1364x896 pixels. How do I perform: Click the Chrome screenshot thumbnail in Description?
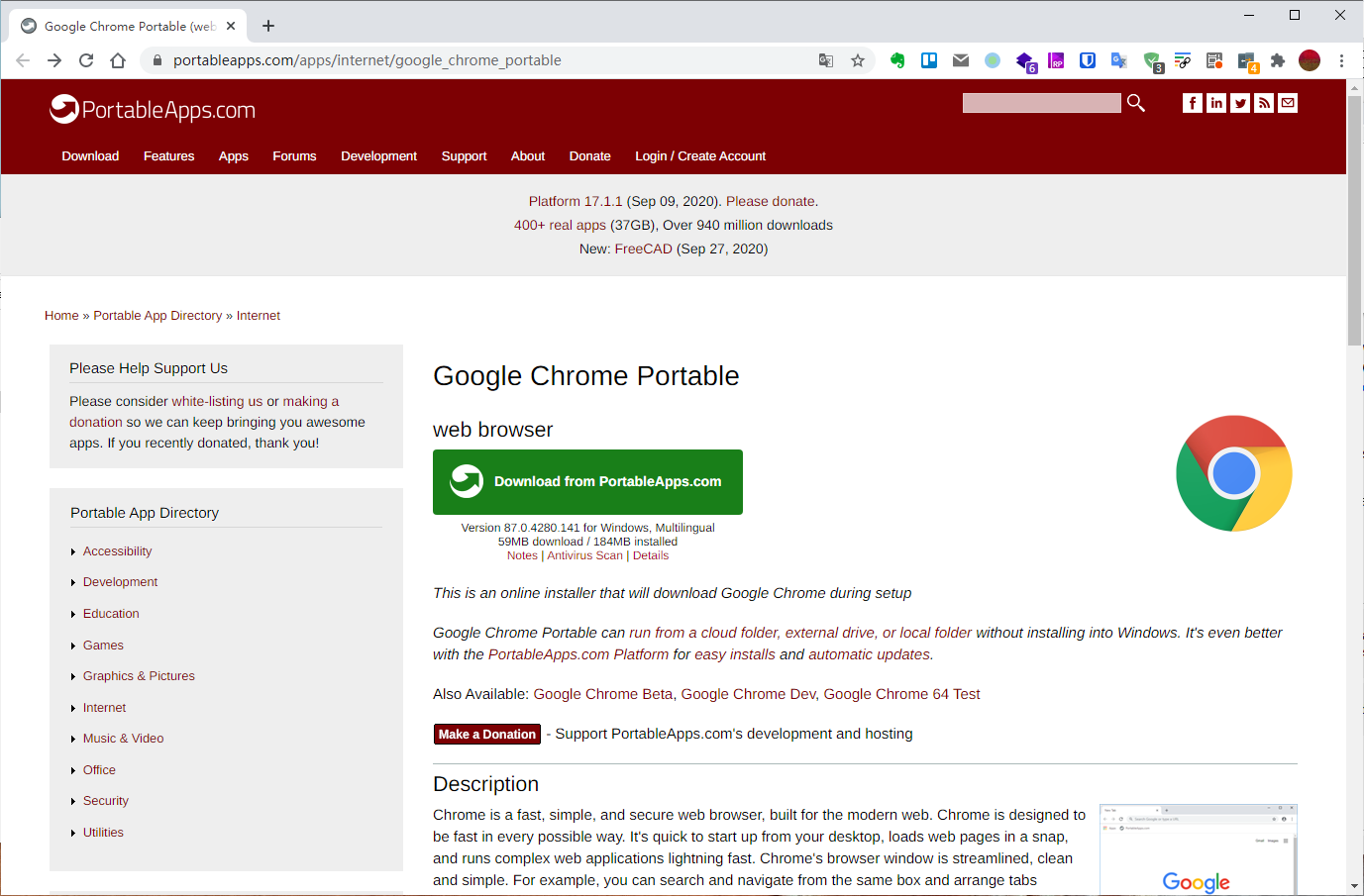[1199, 849]
